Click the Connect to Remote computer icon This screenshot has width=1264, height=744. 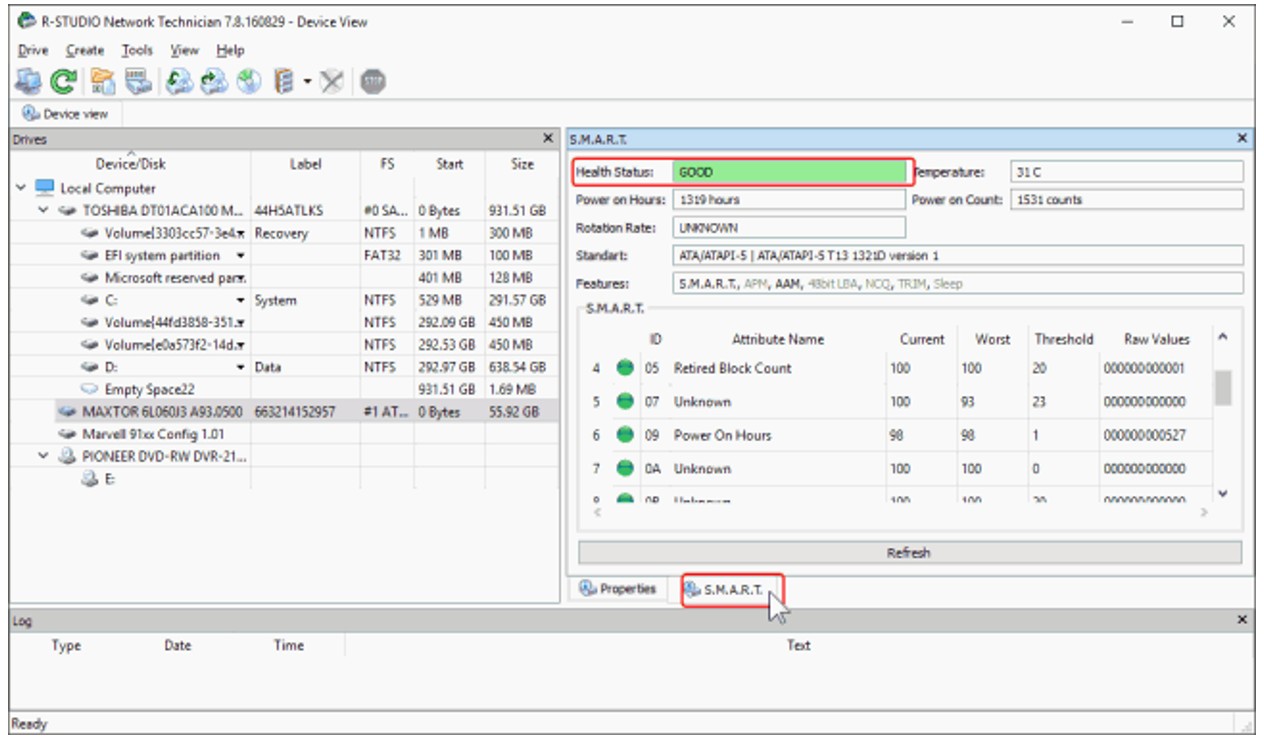29,81
